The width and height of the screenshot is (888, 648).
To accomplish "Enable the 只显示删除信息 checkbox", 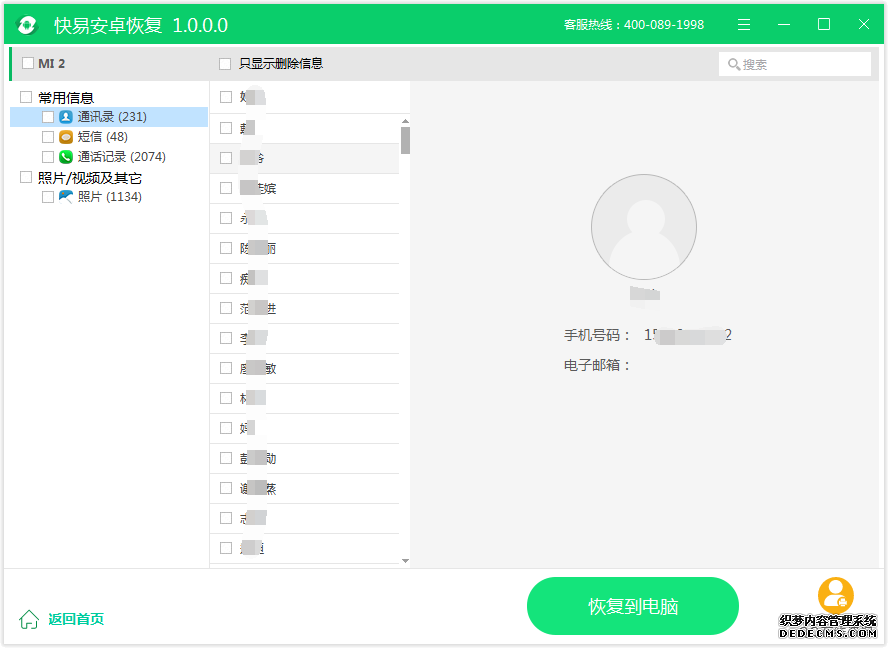I will click(225, 64).
